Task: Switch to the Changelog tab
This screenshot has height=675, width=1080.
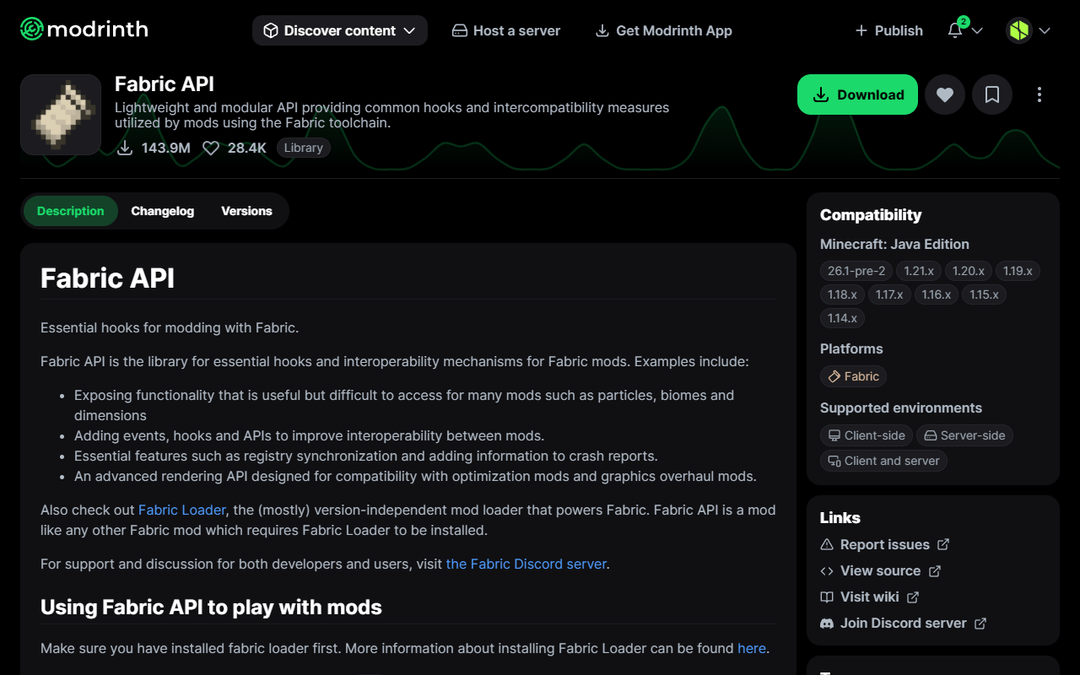Action: coord(162,211)
